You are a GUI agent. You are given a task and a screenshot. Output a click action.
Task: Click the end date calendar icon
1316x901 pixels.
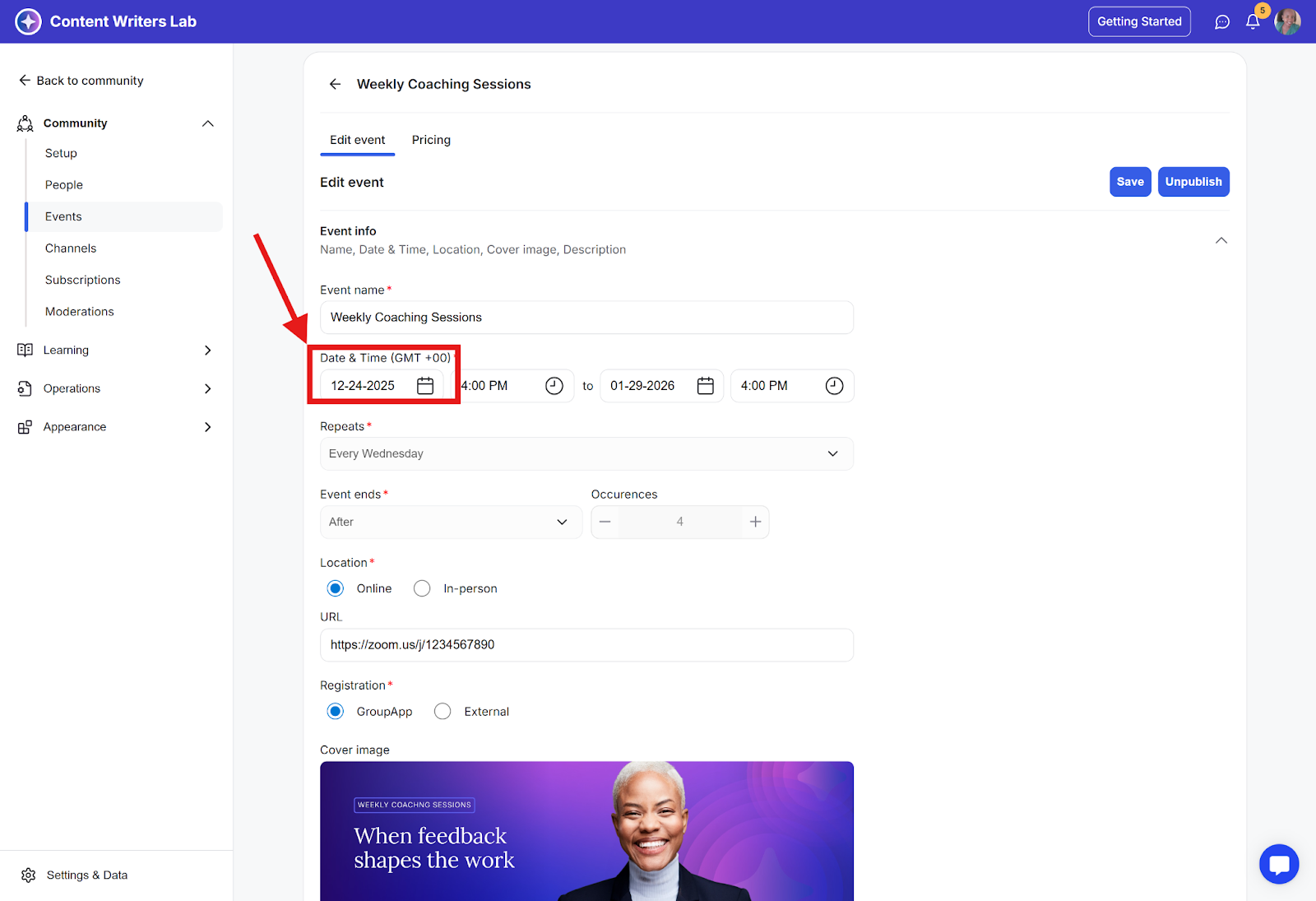point(705,386)
